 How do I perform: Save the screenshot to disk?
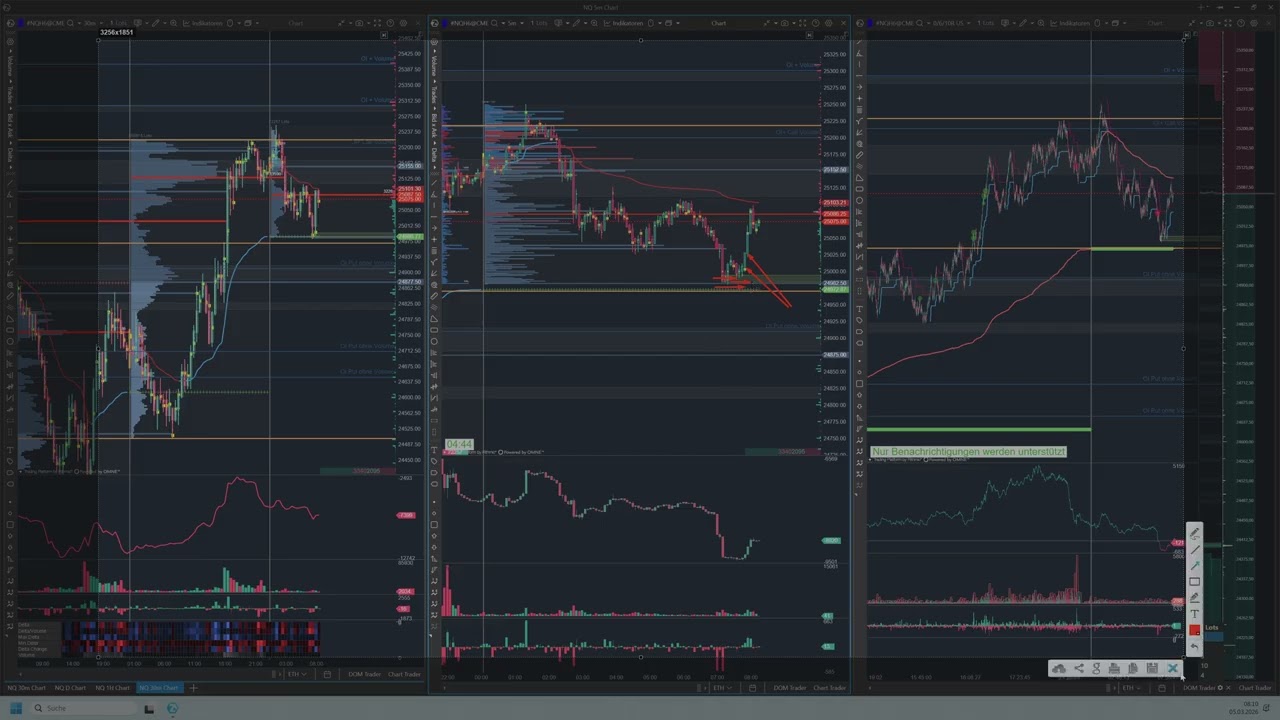1152,668
